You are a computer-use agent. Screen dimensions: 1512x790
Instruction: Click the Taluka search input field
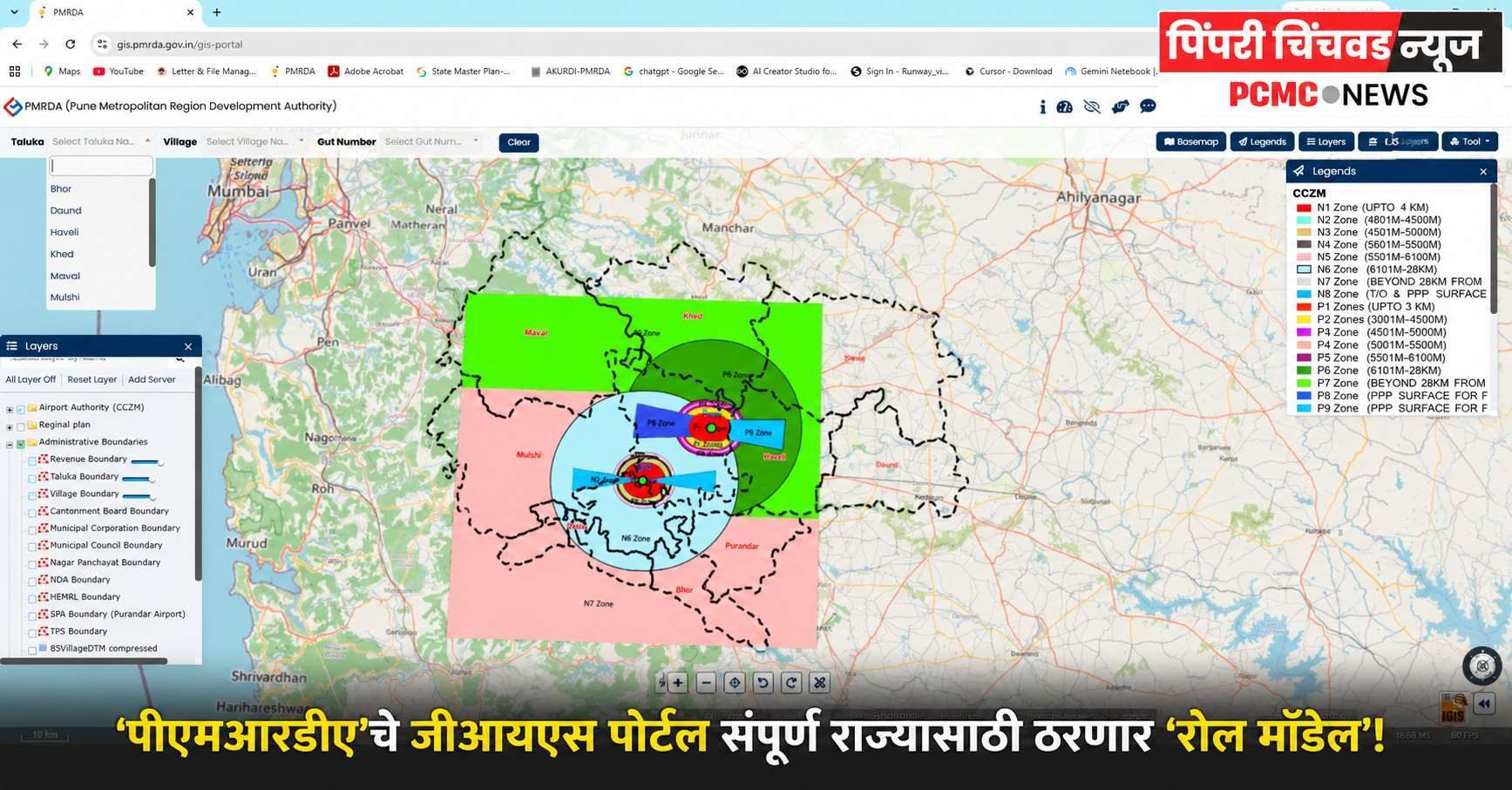pyautogui.click(x=101, y=166)
